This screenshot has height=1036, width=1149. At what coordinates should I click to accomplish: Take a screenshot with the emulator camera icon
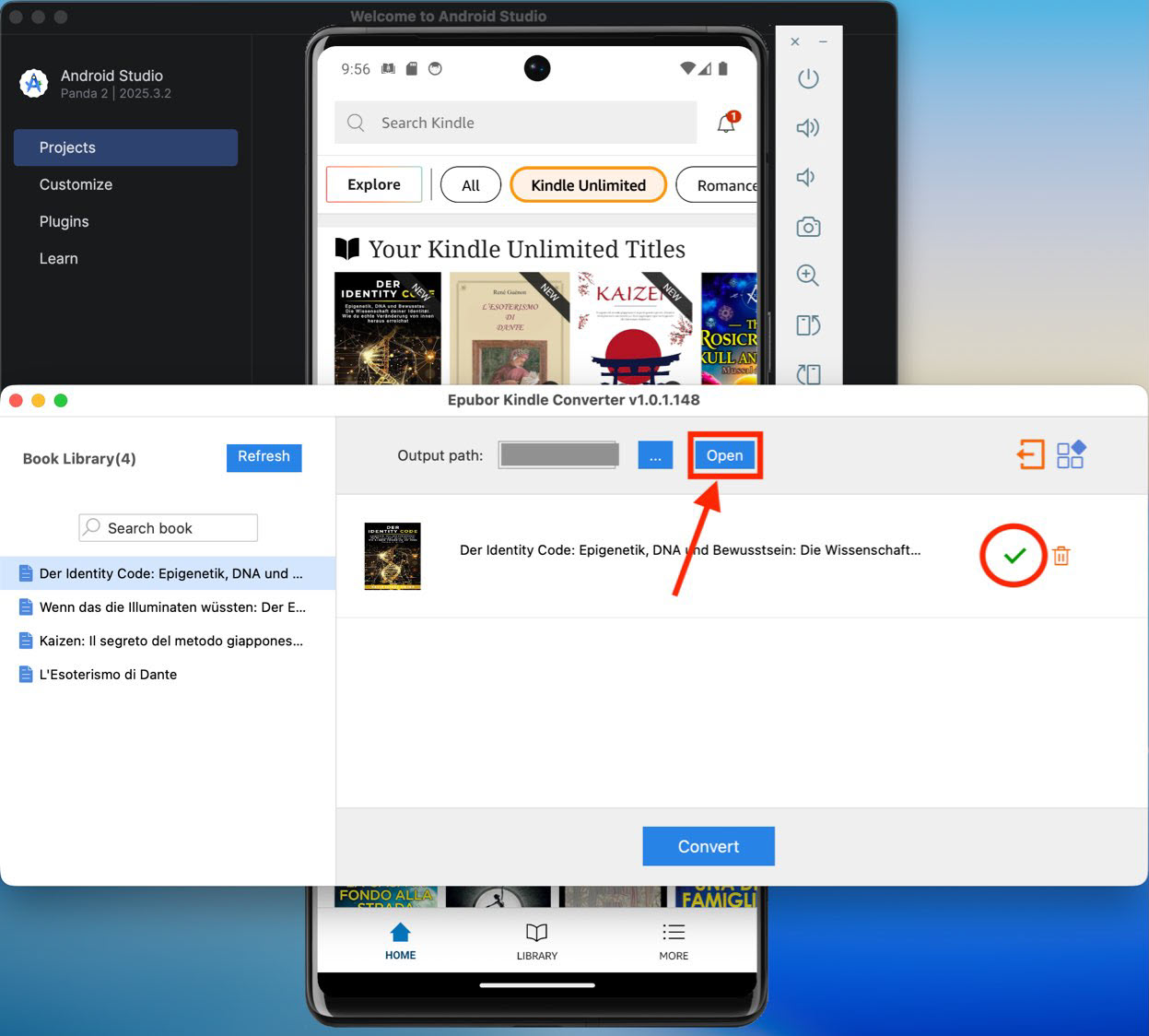pos(808,227)
